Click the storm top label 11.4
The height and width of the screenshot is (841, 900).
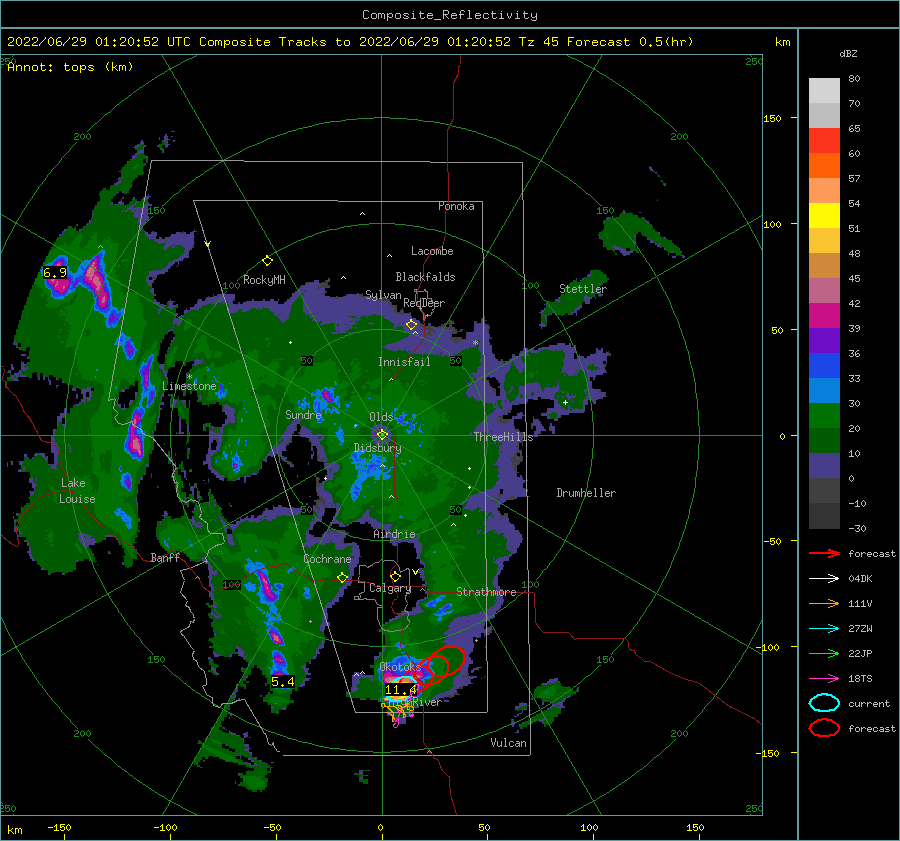(400, 689)
